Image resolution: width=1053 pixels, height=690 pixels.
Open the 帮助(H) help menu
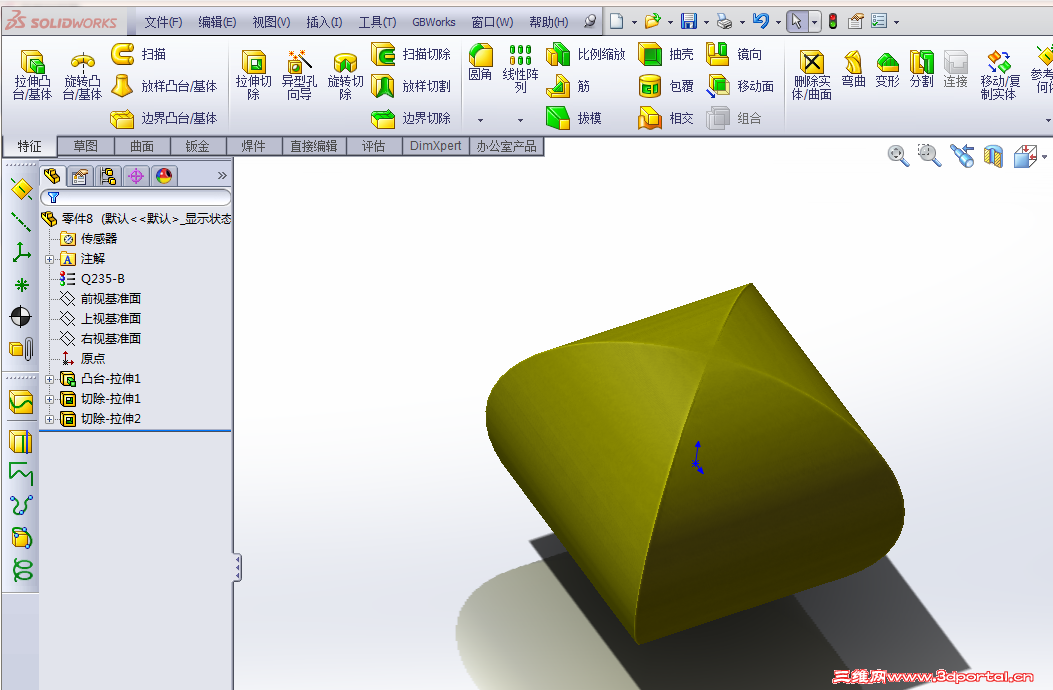(x=549, y=22)
